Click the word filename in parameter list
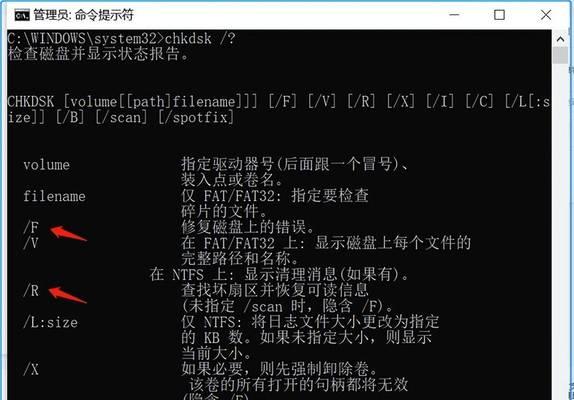The width and height of the screenshot is (574, 400). pyautogui.click(x=54, y=196)
